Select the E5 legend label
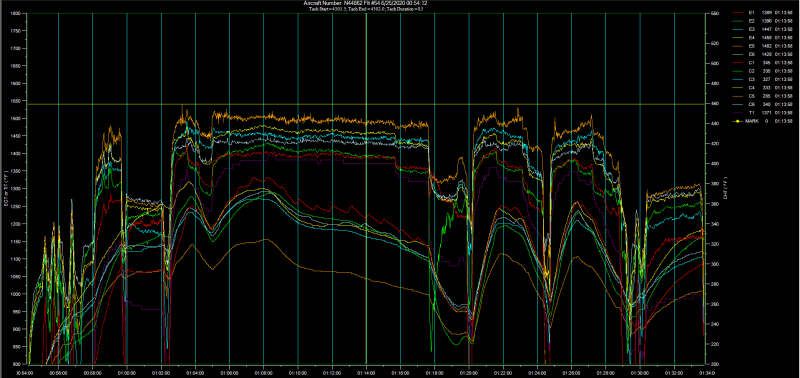Screen dimensions: 800x378 752,46
